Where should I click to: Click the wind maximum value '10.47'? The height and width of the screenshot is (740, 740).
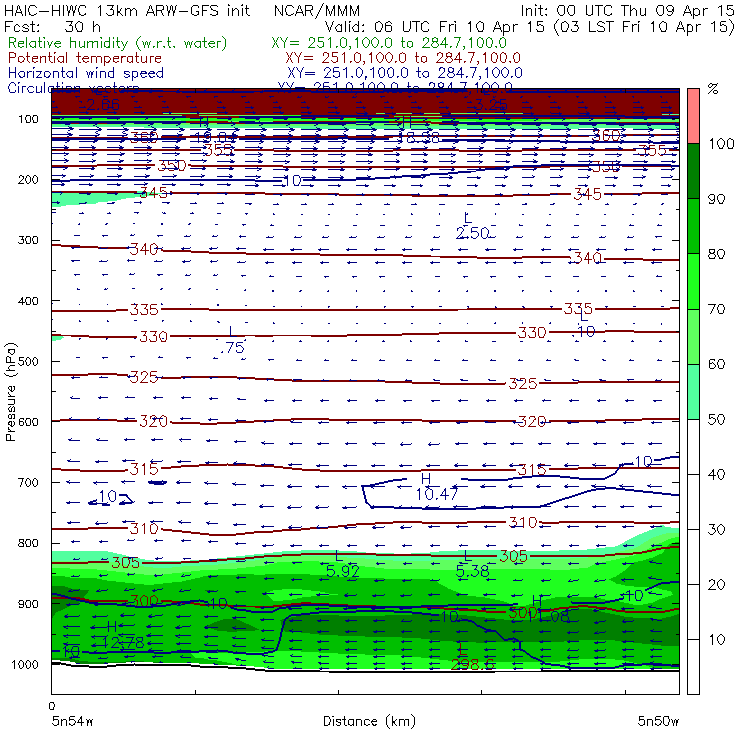[437, 494]
